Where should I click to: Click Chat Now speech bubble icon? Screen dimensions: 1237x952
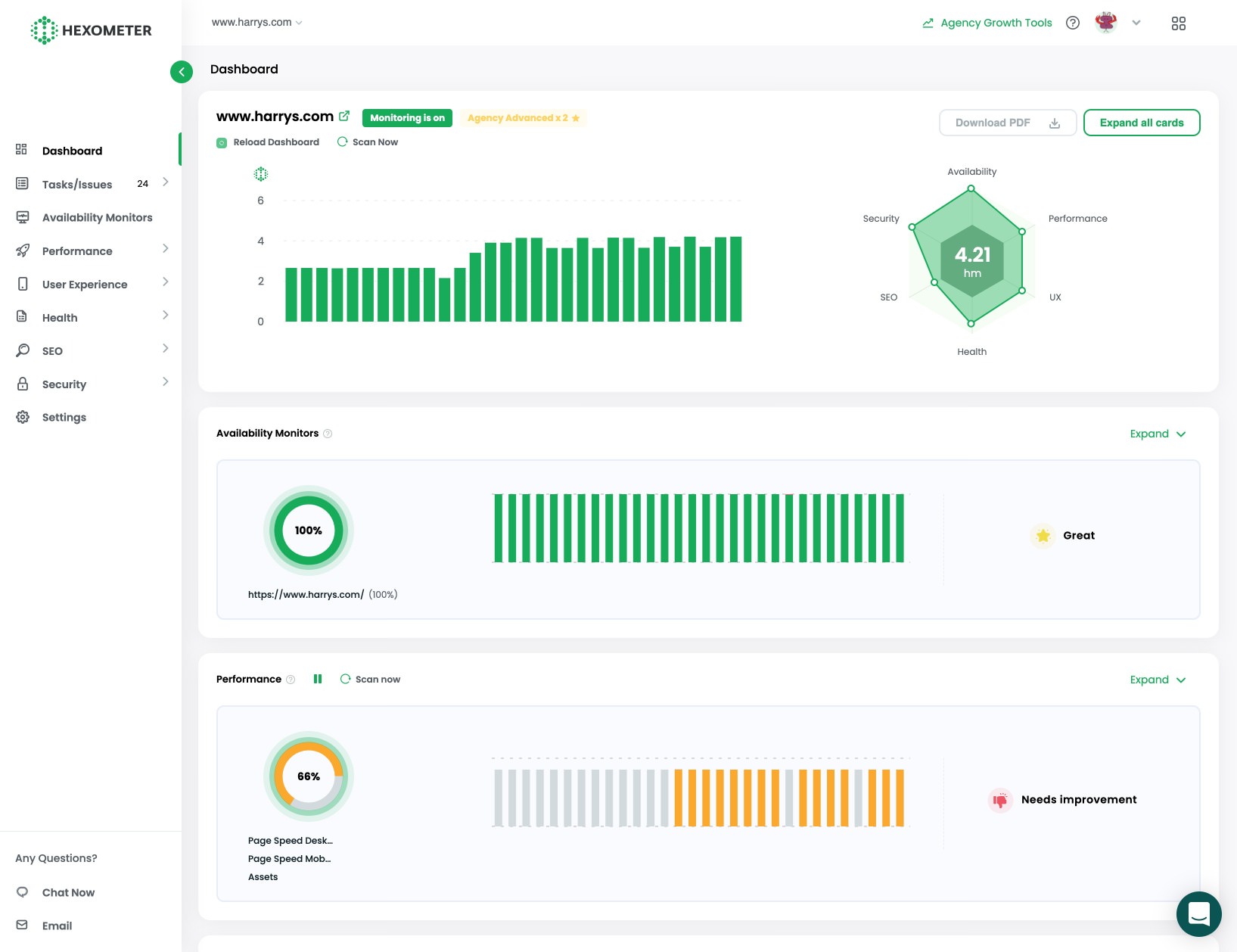[x=22, y=891]
